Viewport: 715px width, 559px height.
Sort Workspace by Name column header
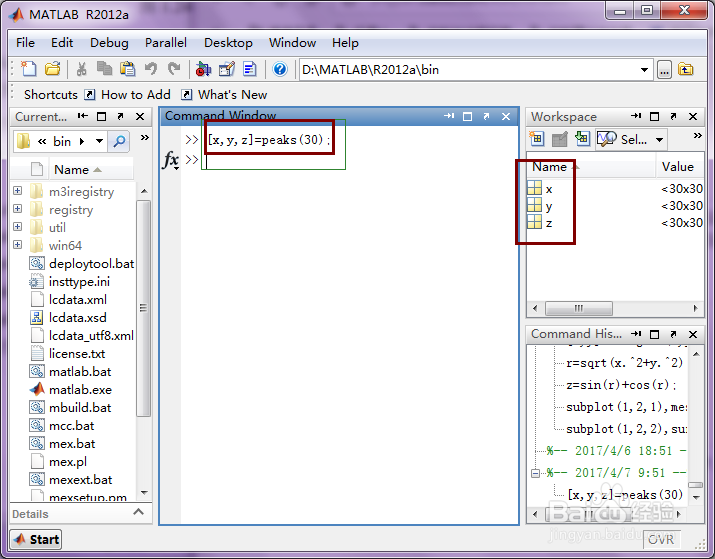pyautogui.click(x=591, y=167)
